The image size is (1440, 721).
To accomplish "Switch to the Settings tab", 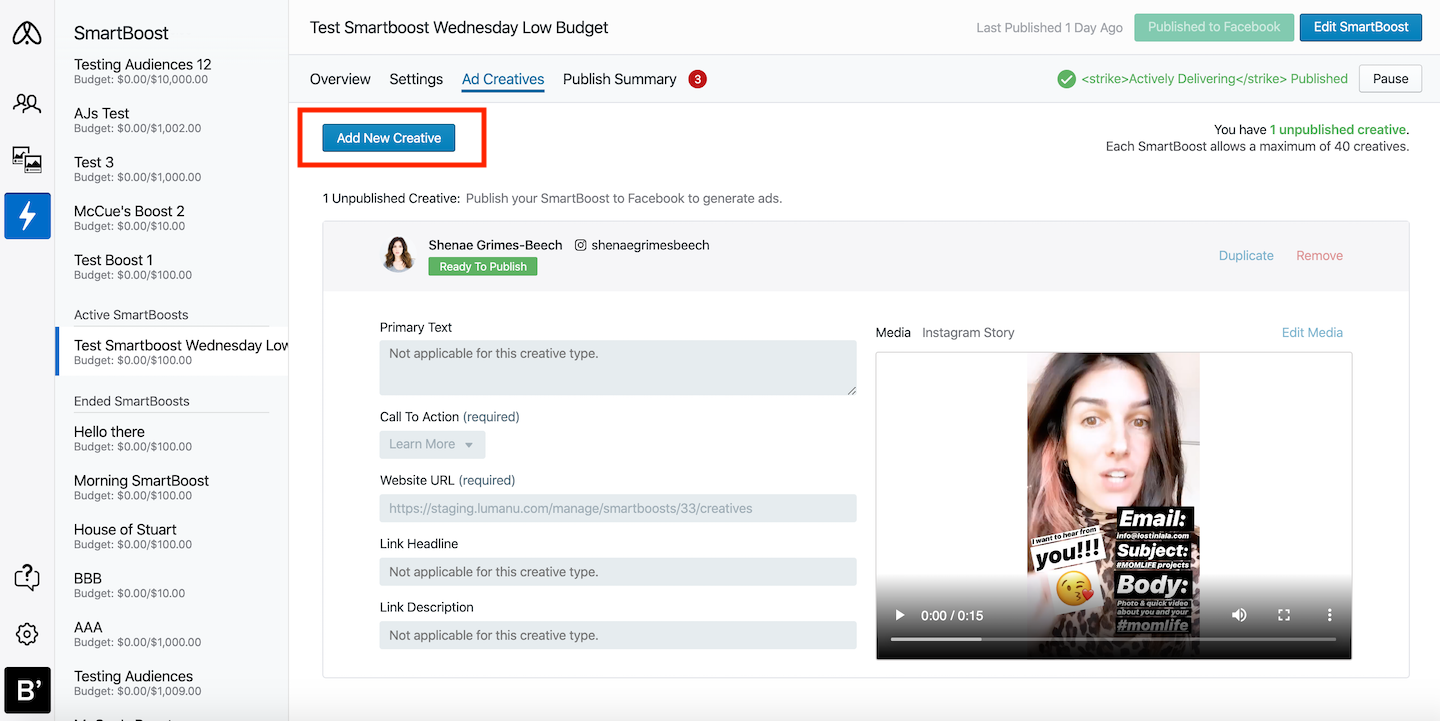I will pos(416,79).
